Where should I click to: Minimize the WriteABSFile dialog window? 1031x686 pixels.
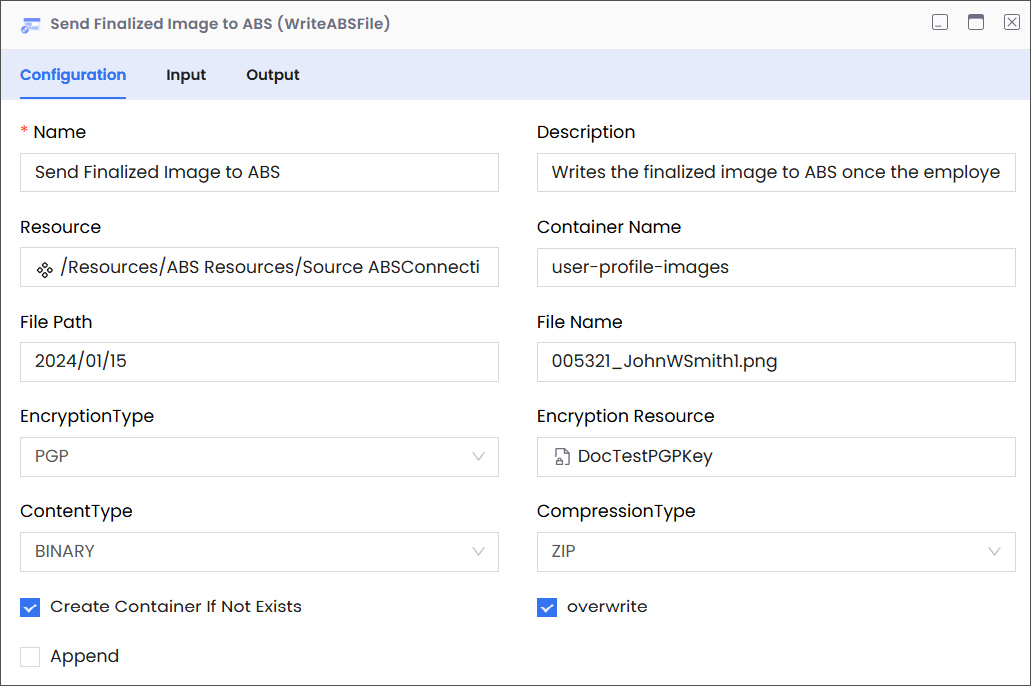pyautogui.click(x=940, y=23)
